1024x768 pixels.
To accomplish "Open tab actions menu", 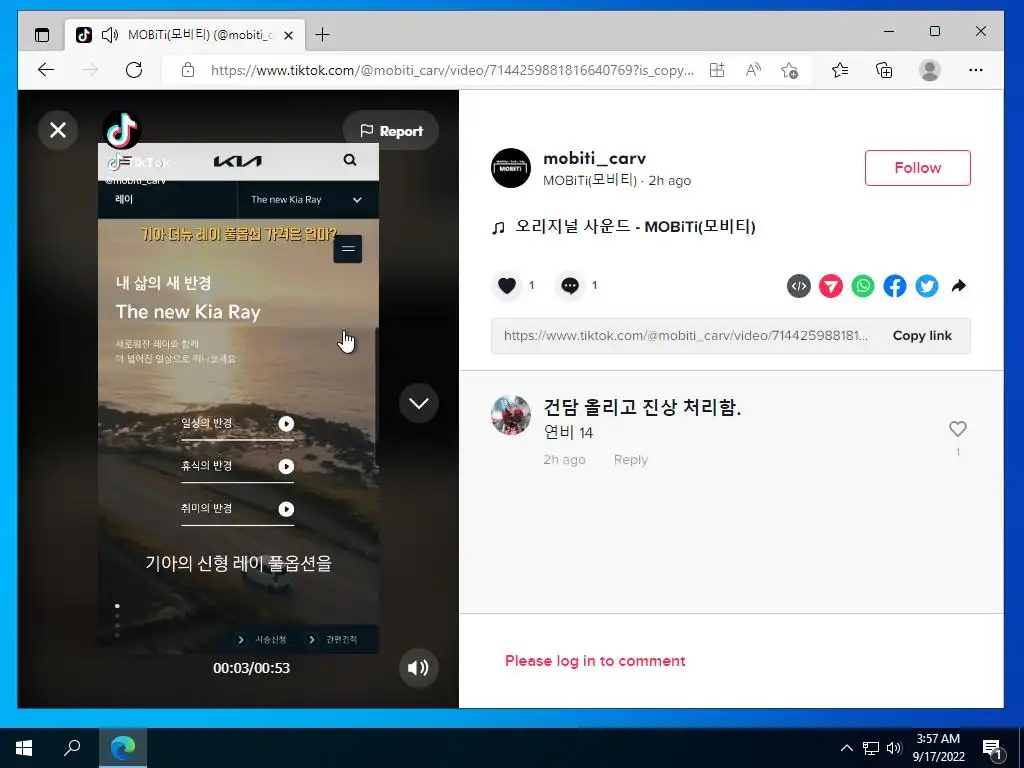I will [42, 35].
